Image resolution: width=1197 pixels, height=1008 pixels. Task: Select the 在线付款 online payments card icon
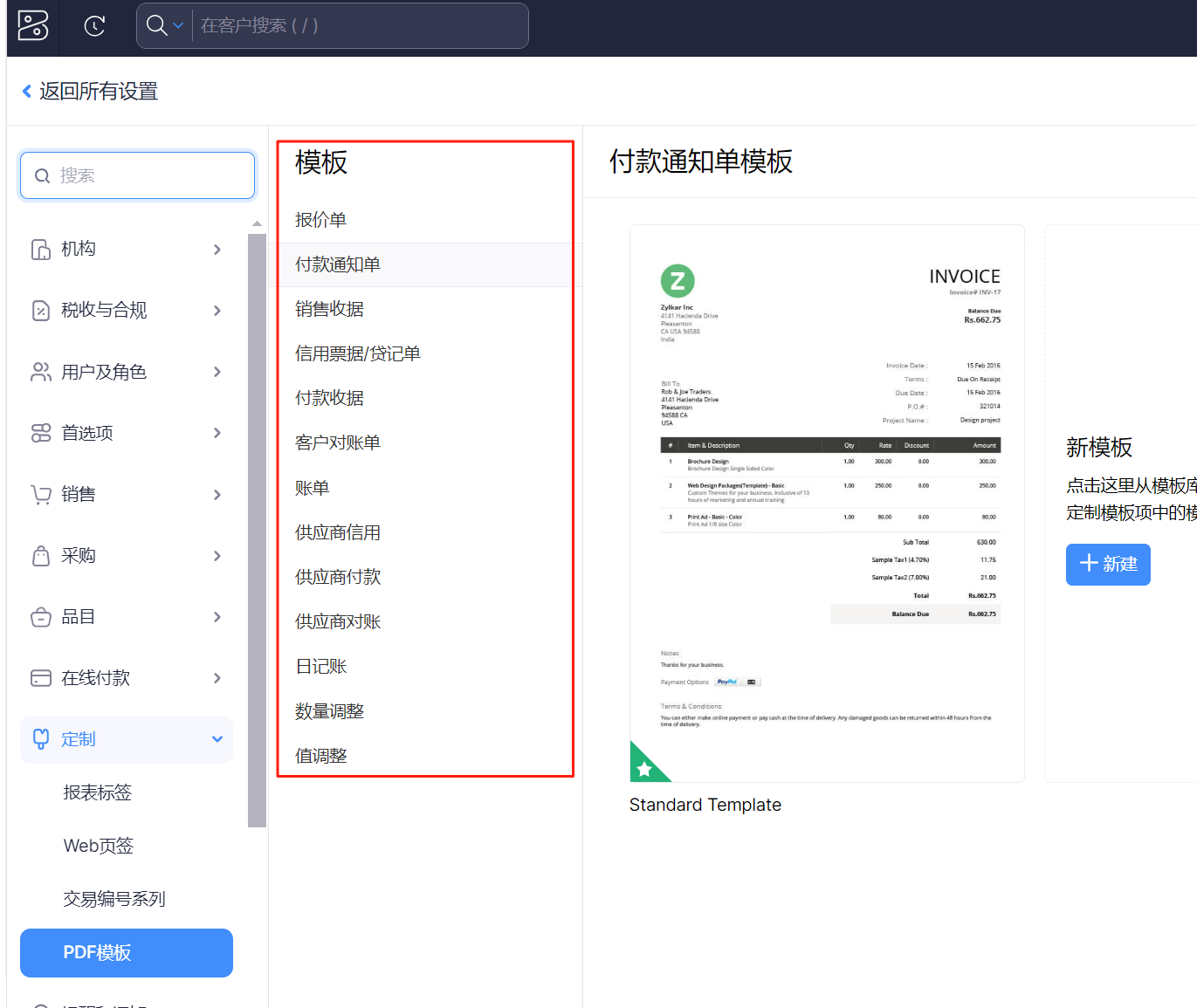(41, 677)
